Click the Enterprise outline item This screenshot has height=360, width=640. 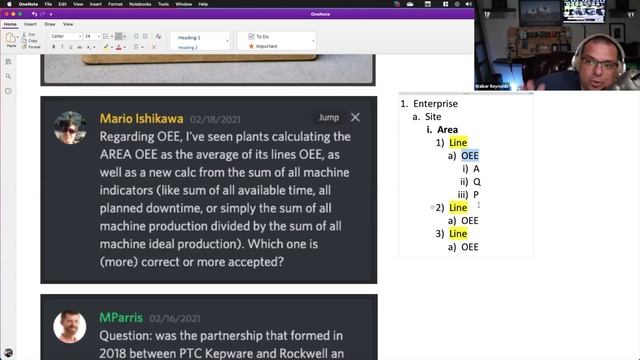click(435, 104)
